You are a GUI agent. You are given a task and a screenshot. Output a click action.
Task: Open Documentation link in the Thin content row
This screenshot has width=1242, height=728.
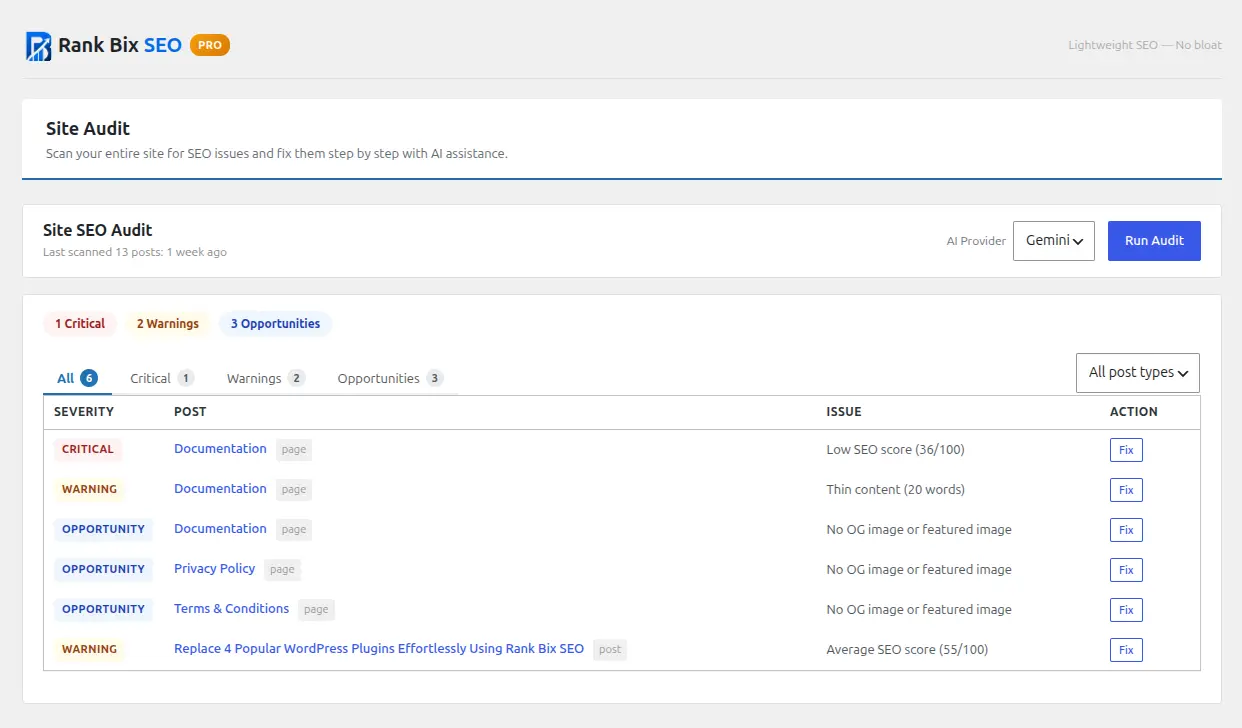point(220,489)
